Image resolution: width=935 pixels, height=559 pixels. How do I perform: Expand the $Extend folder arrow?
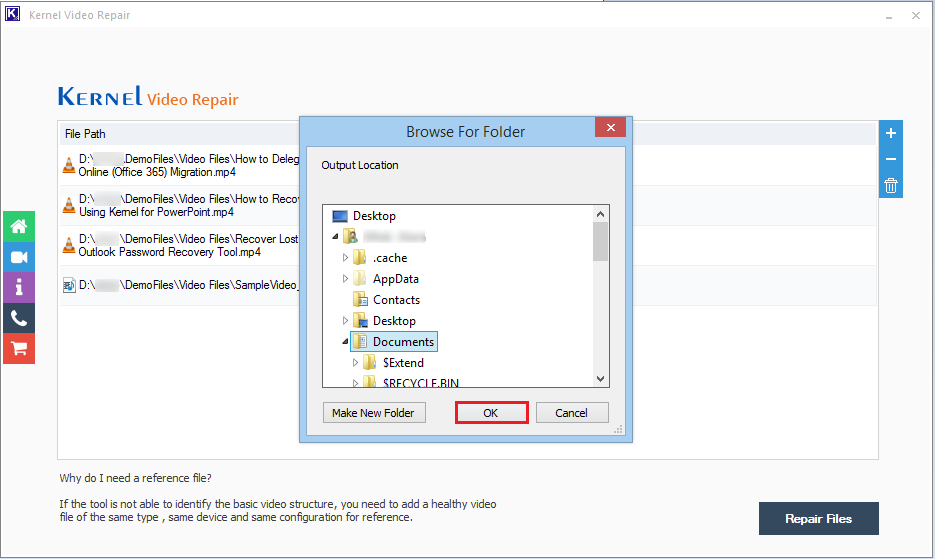pyautogui.click(x=355, y=363)
